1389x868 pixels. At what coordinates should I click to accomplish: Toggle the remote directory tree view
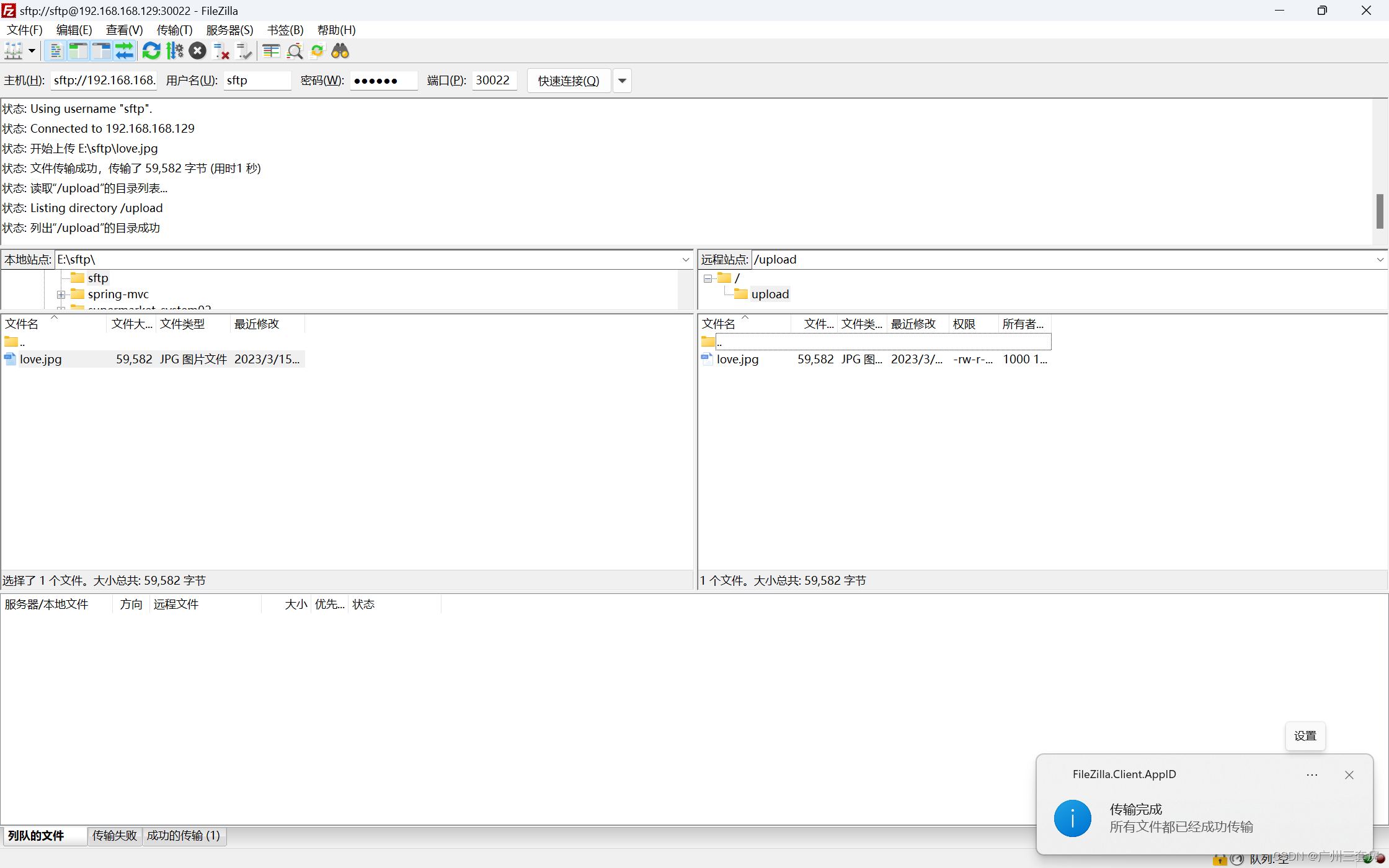coord(101,51)
